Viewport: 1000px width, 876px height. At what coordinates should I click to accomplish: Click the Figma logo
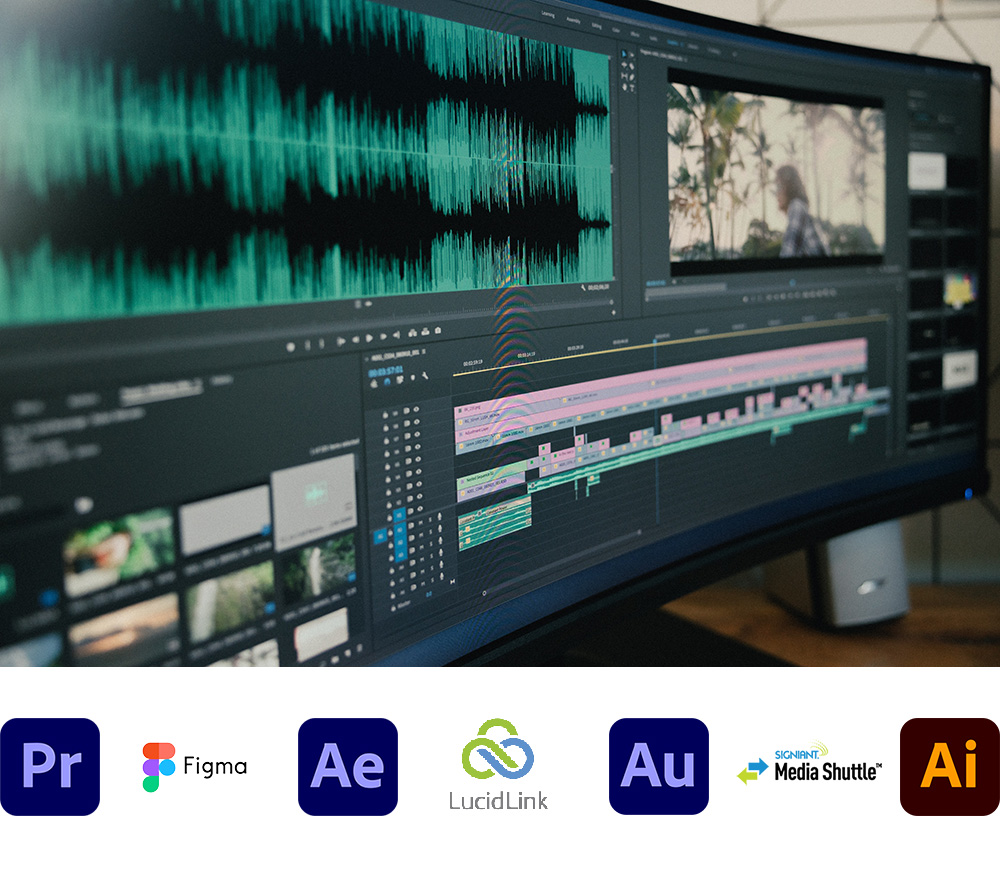[x=195, y=767]
